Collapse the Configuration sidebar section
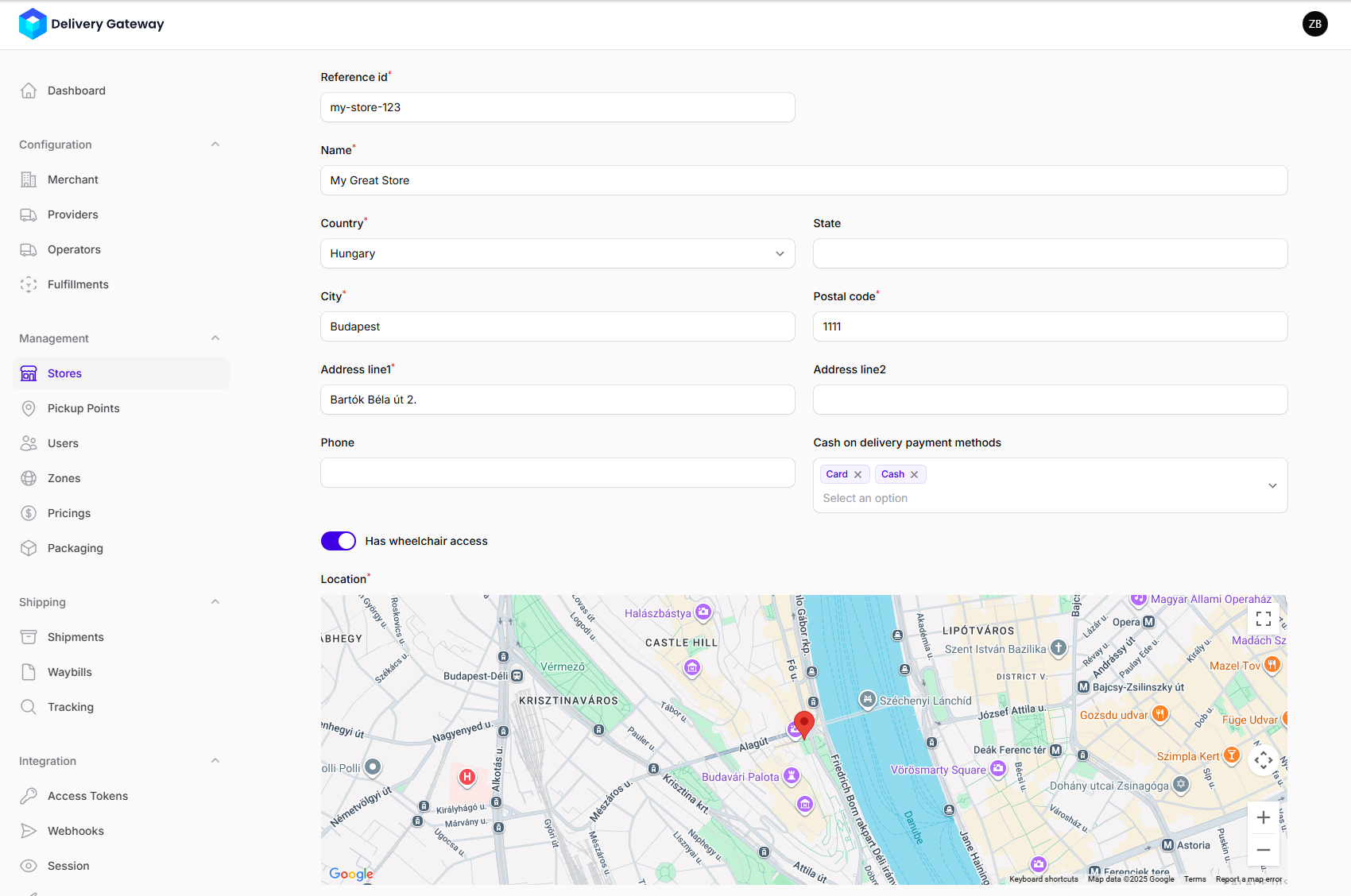Screen dimensions: 1351x896 [x=215, y=145]
